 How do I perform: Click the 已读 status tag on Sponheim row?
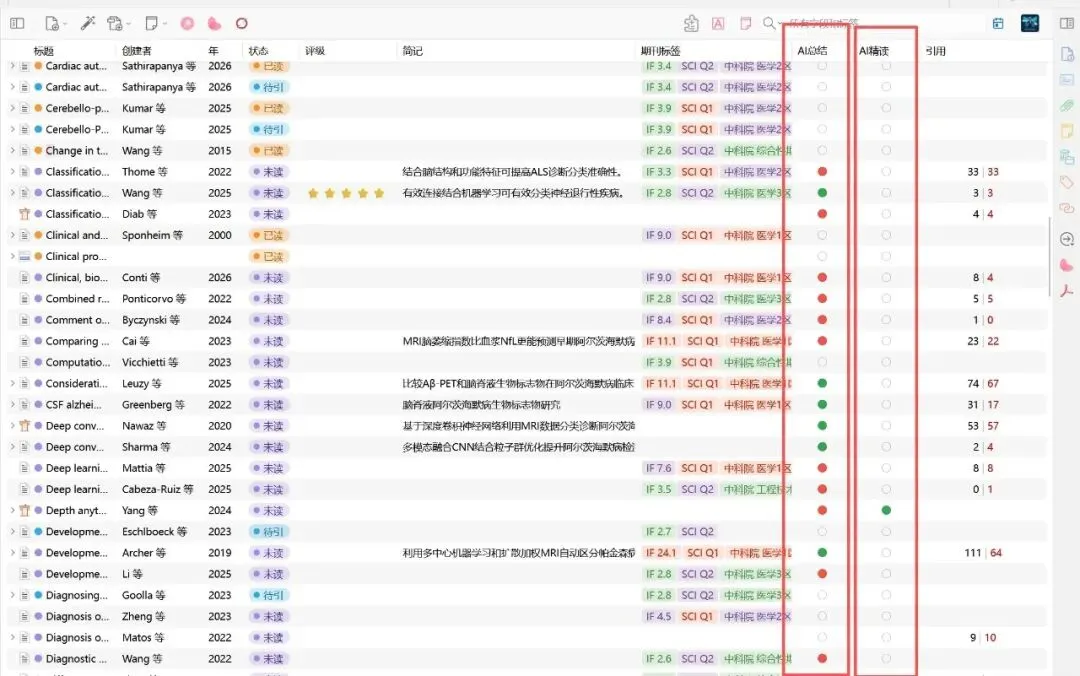coord(267,235)
